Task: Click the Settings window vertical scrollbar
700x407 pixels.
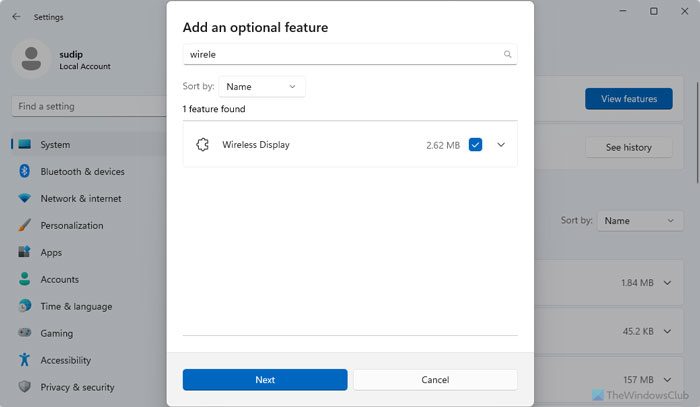Action: pyautogui.click(x=697, y=133)
